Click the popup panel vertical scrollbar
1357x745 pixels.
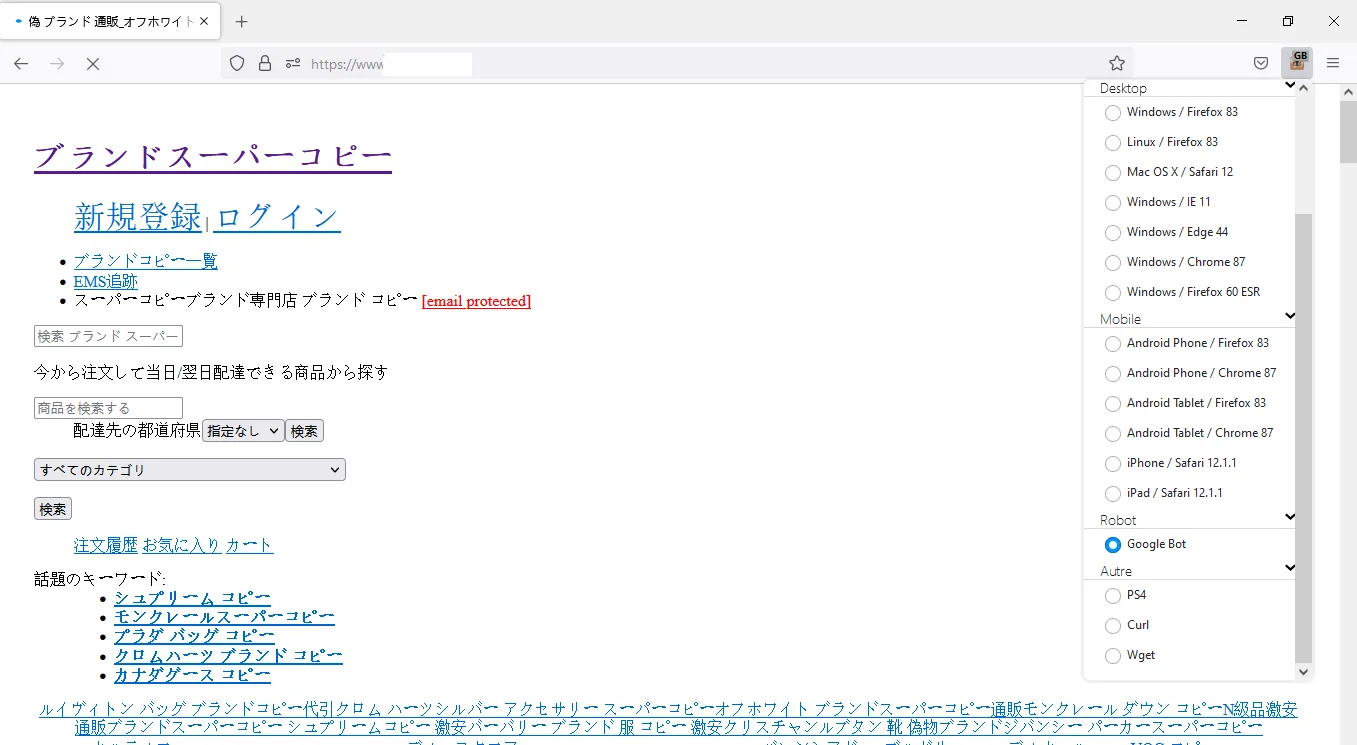1303,437
